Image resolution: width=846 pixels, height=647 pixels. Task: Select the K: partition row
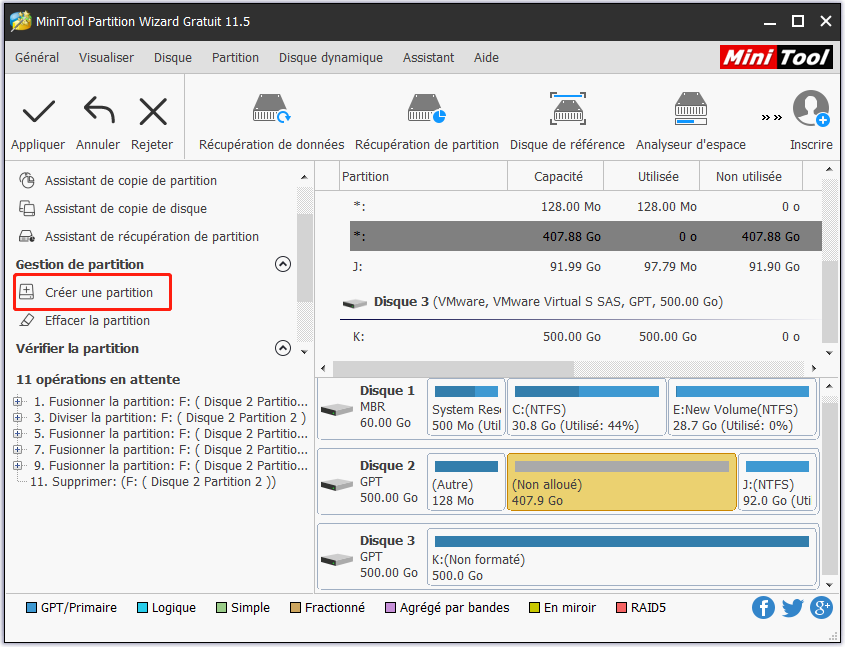tap(585, 337)
